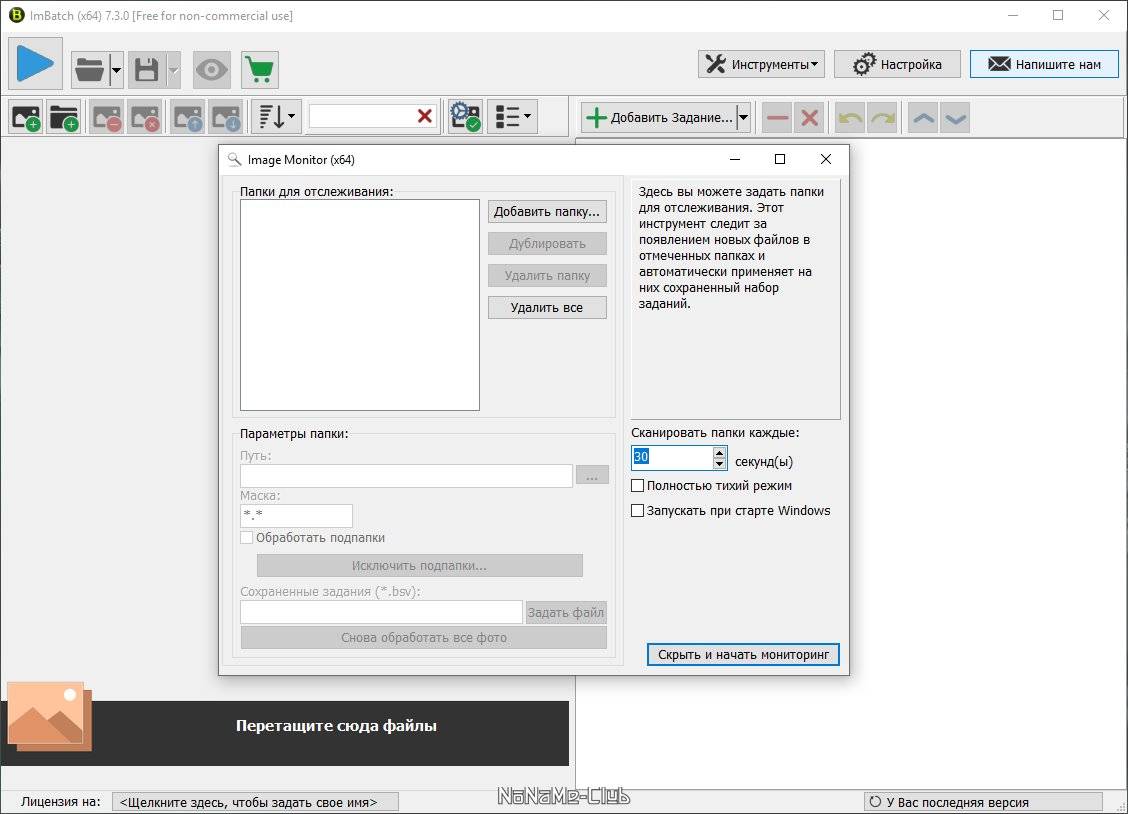Click the undo arrow icon
Screen dimensions: 1128x814
(x=850, y=117)
